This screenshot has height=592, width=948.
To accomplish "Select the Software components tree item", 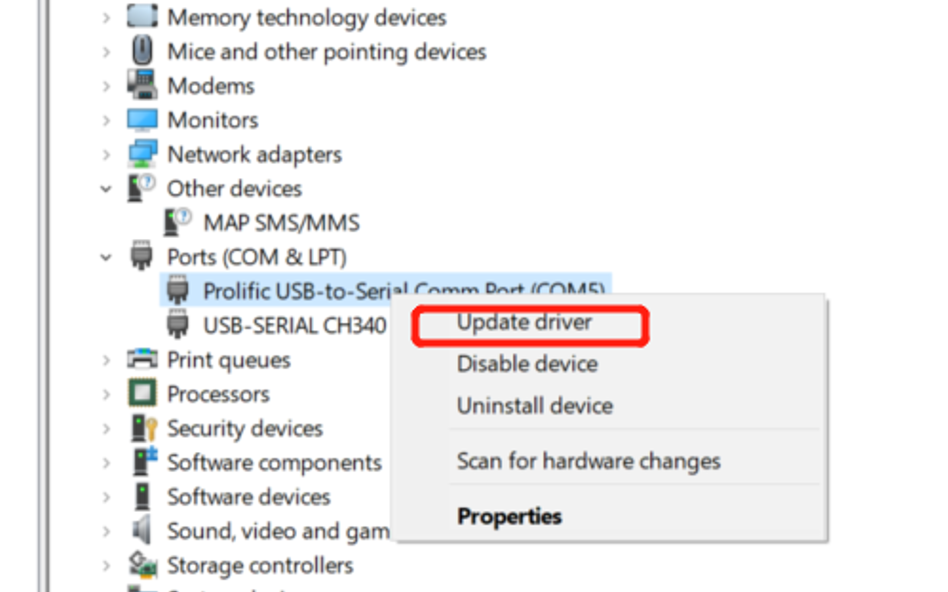I will click(274, 463).
